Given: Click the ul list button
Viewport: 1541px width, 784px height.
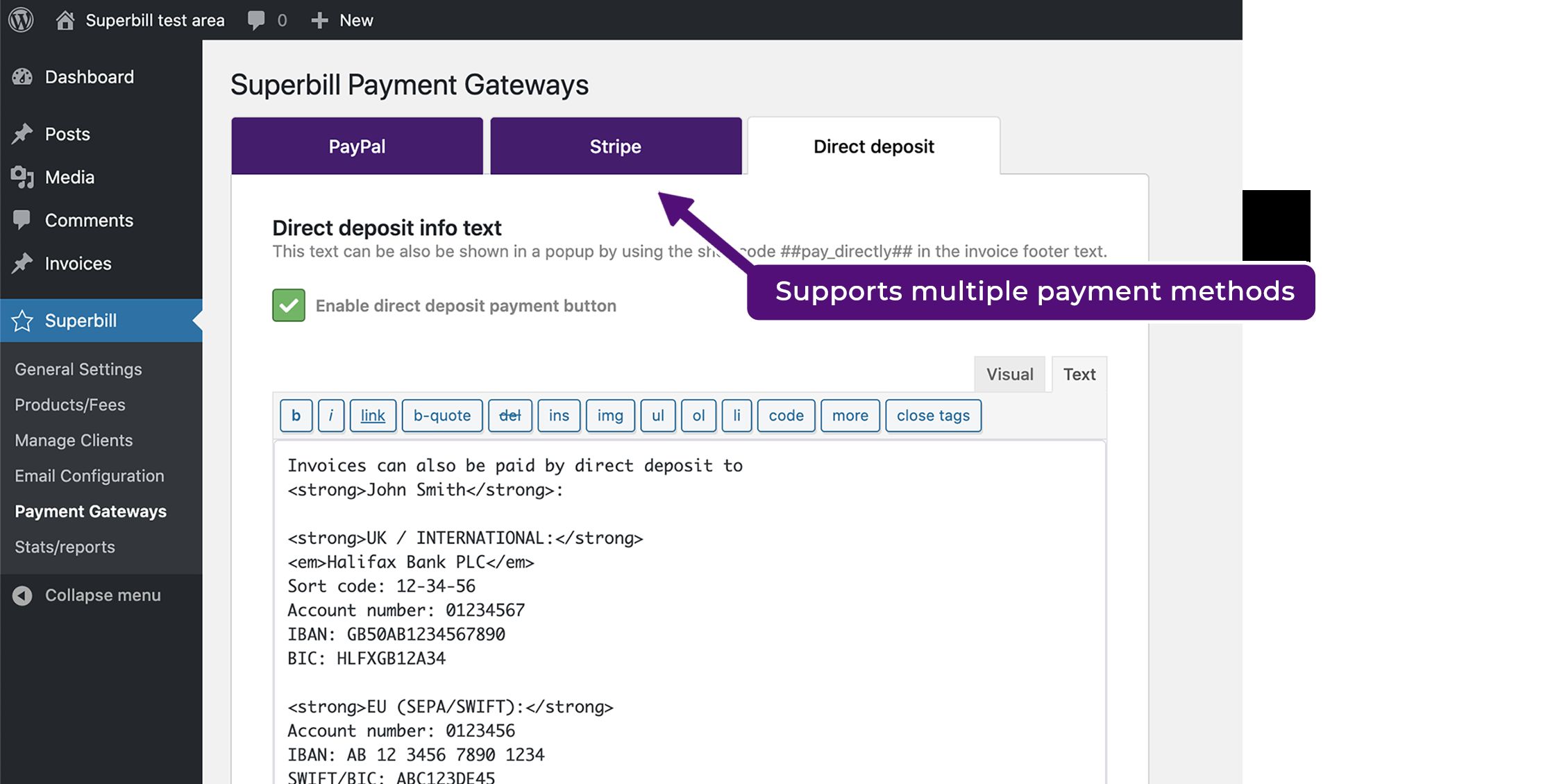Looking at the screenshot, I should tap(658, 416).
